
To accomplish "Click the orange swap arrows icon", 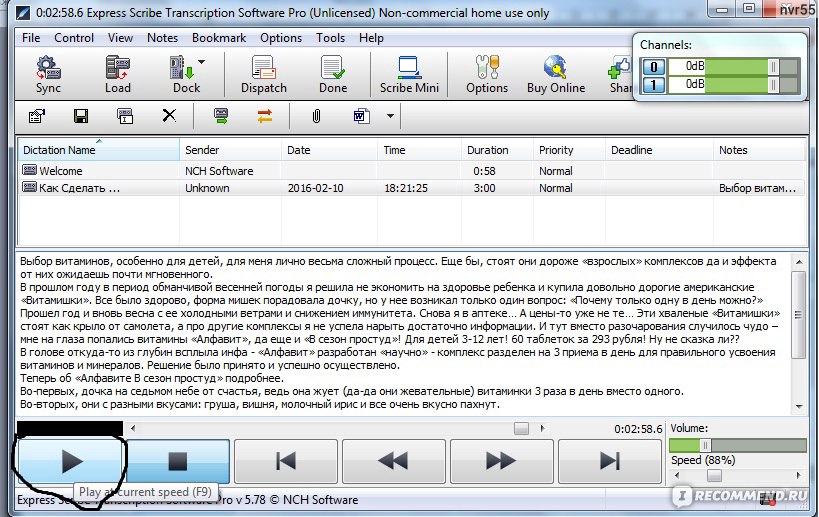I will click(265, 115).
